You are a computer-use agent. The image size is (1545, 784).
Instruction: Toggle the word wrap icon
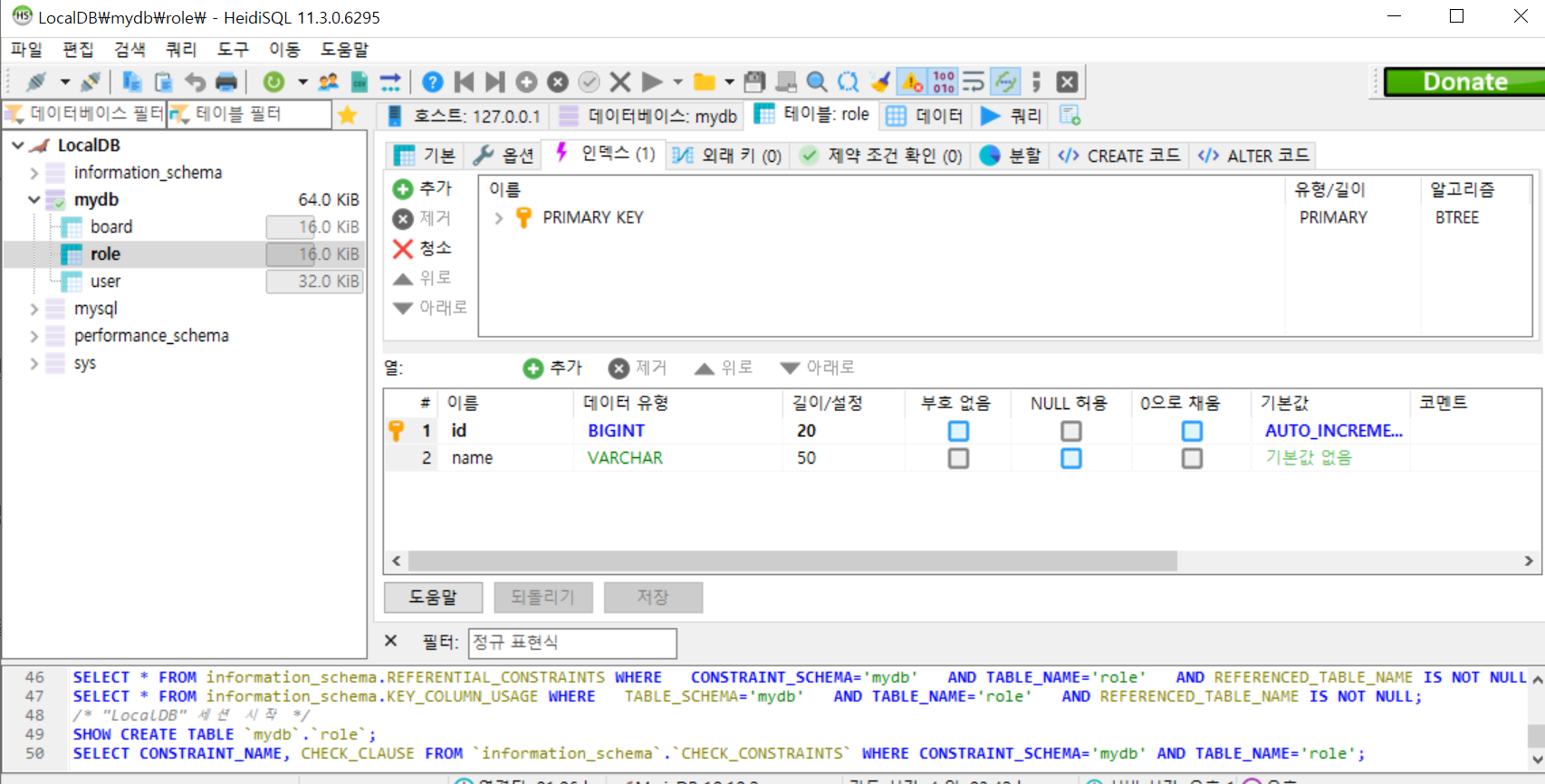[974, 81]
